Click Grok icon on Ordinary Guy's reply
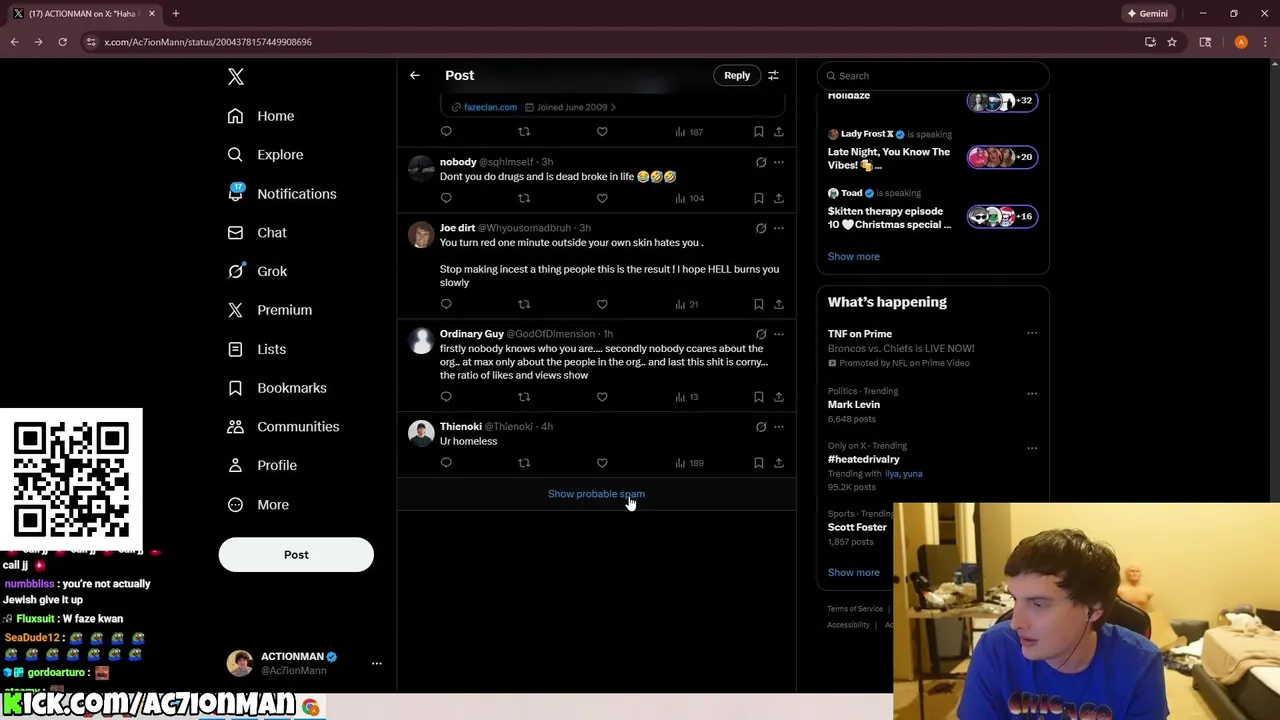This screenshot has height=720, width=1280. coord(761,334)
